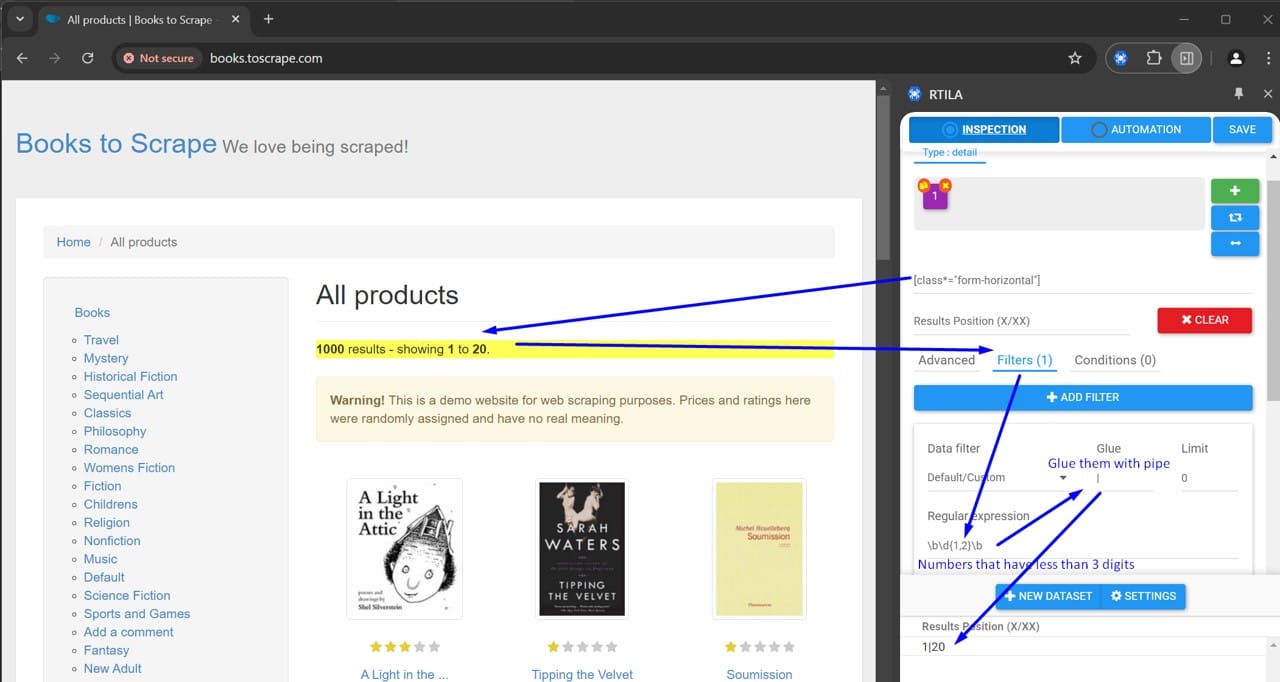1280x682 pixels.
Task: Open the Womens Fiction category
Action: pyautogui.click(x=129, y=468)
